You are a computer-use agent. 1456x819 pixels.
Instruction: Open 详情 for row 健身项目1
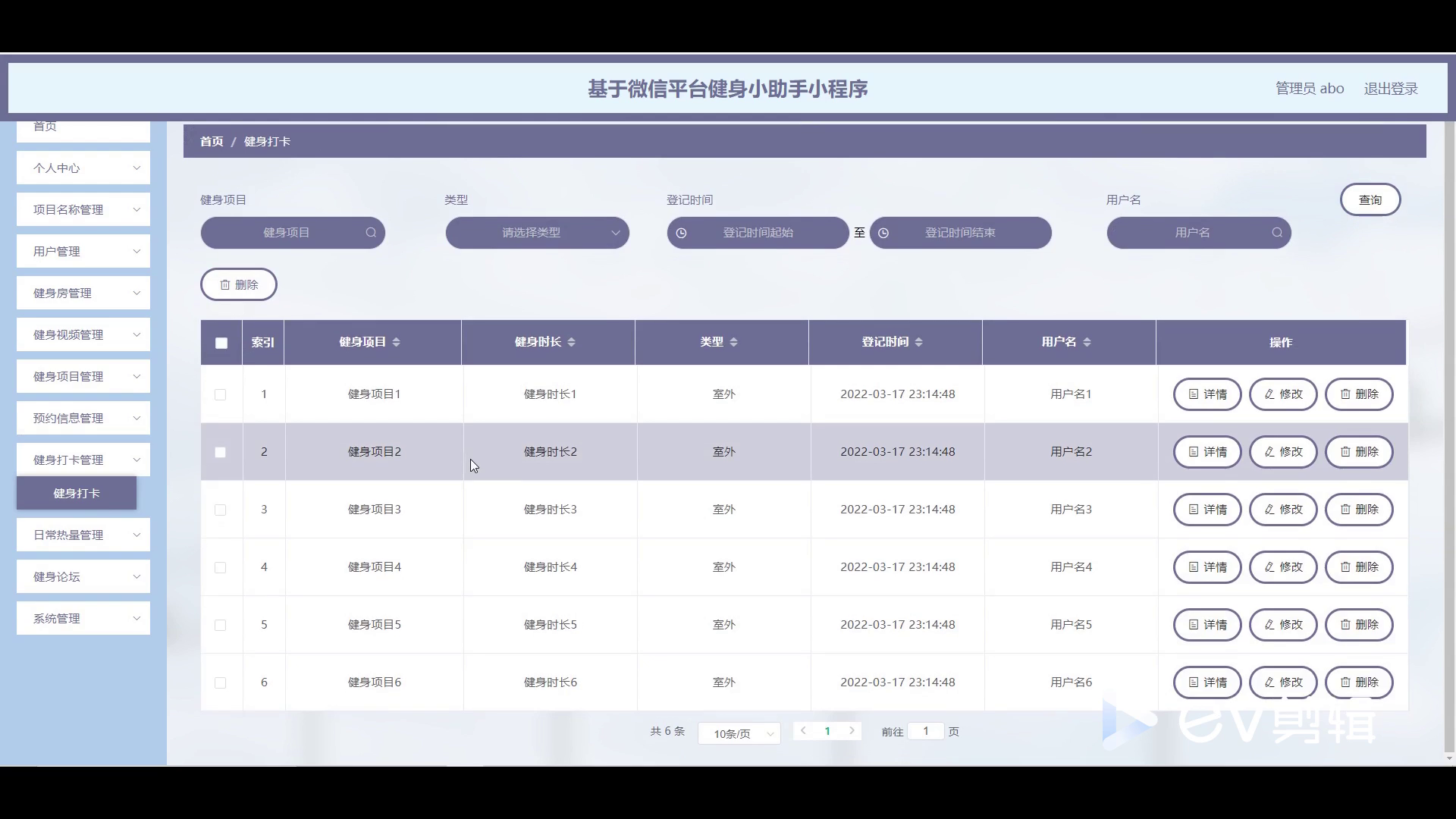pyautogui.click(x=1207, y=394)
